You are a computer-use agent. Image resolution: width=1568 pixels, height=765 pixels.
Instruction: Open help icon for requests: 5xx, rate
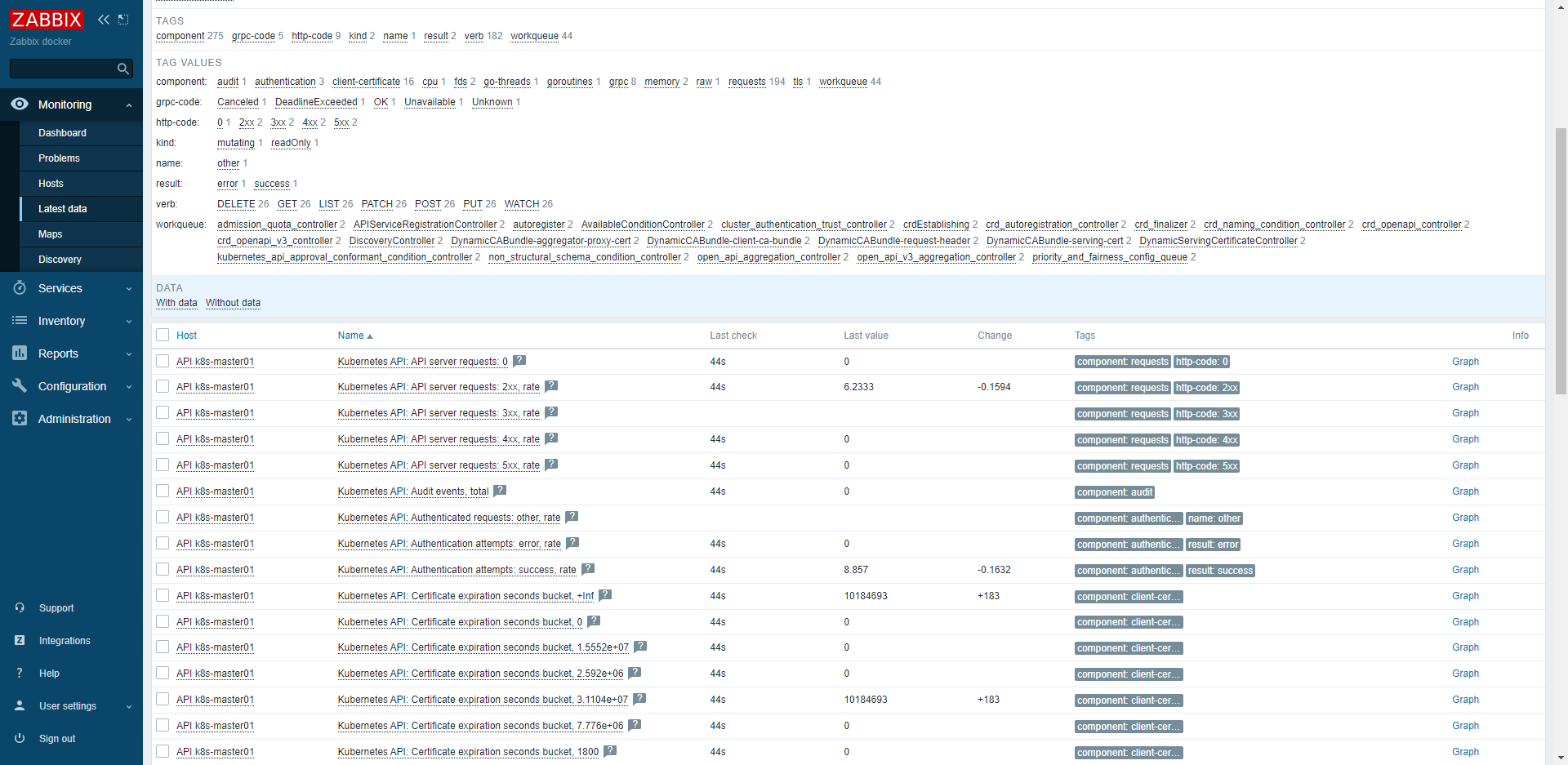tap(551, 465)
